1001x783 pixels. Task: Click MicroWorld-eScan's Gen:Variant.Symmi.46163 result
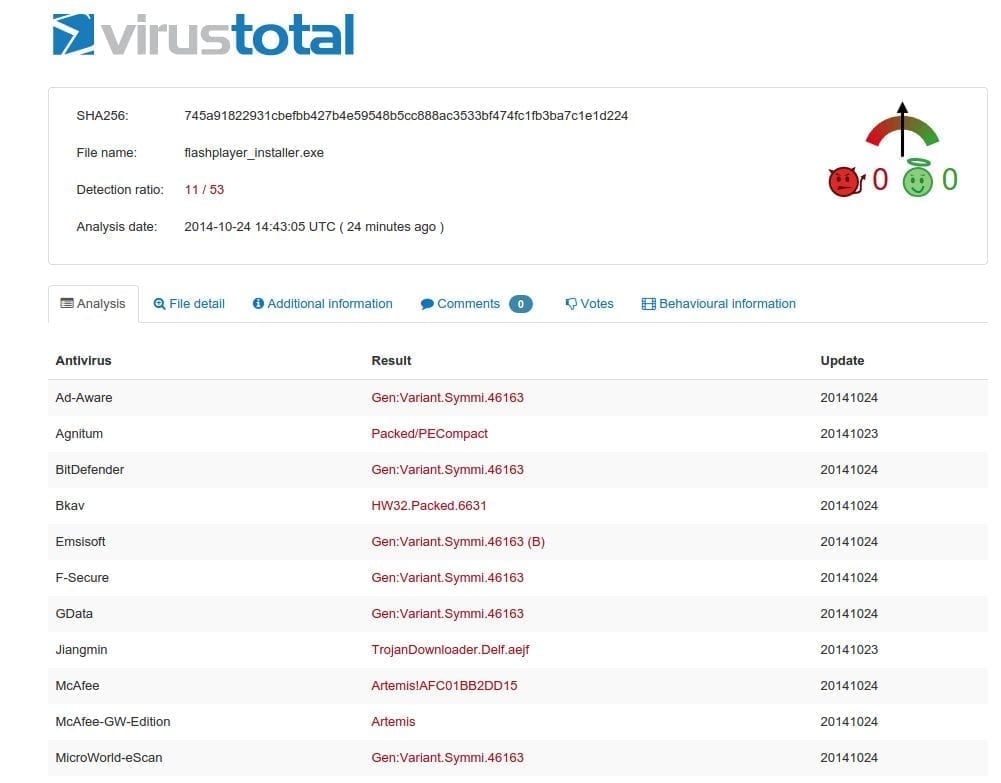tap(448, 757)
